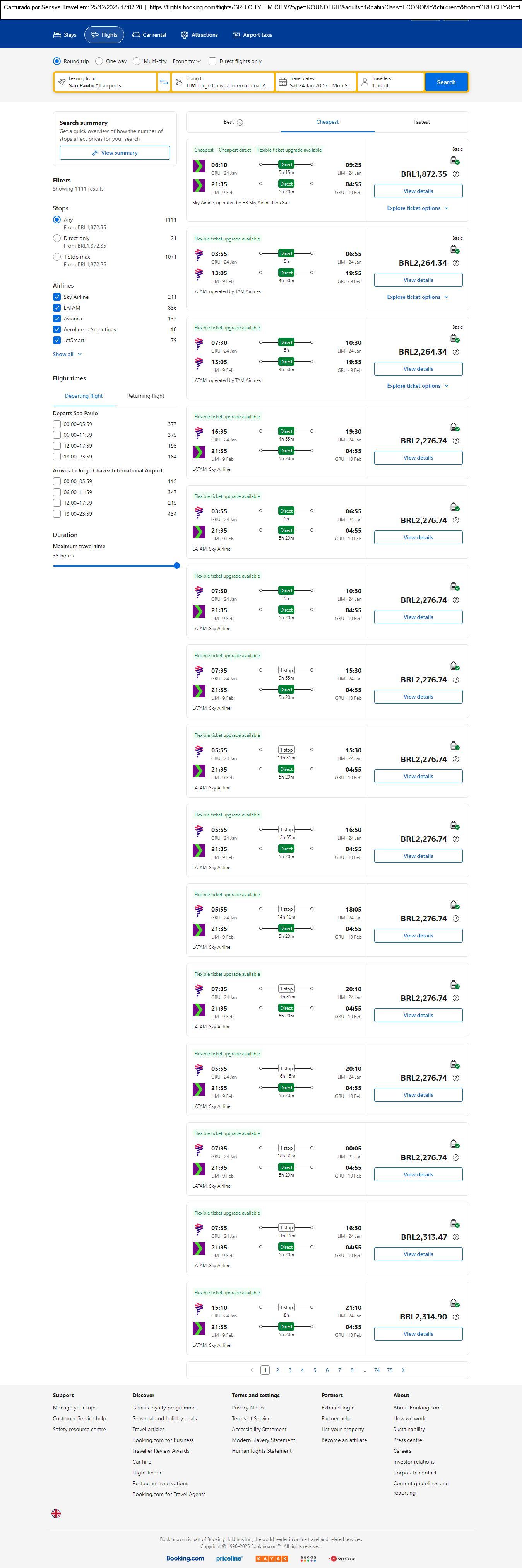
Task: Go to next results page arrow
Action: (403, 1370)
